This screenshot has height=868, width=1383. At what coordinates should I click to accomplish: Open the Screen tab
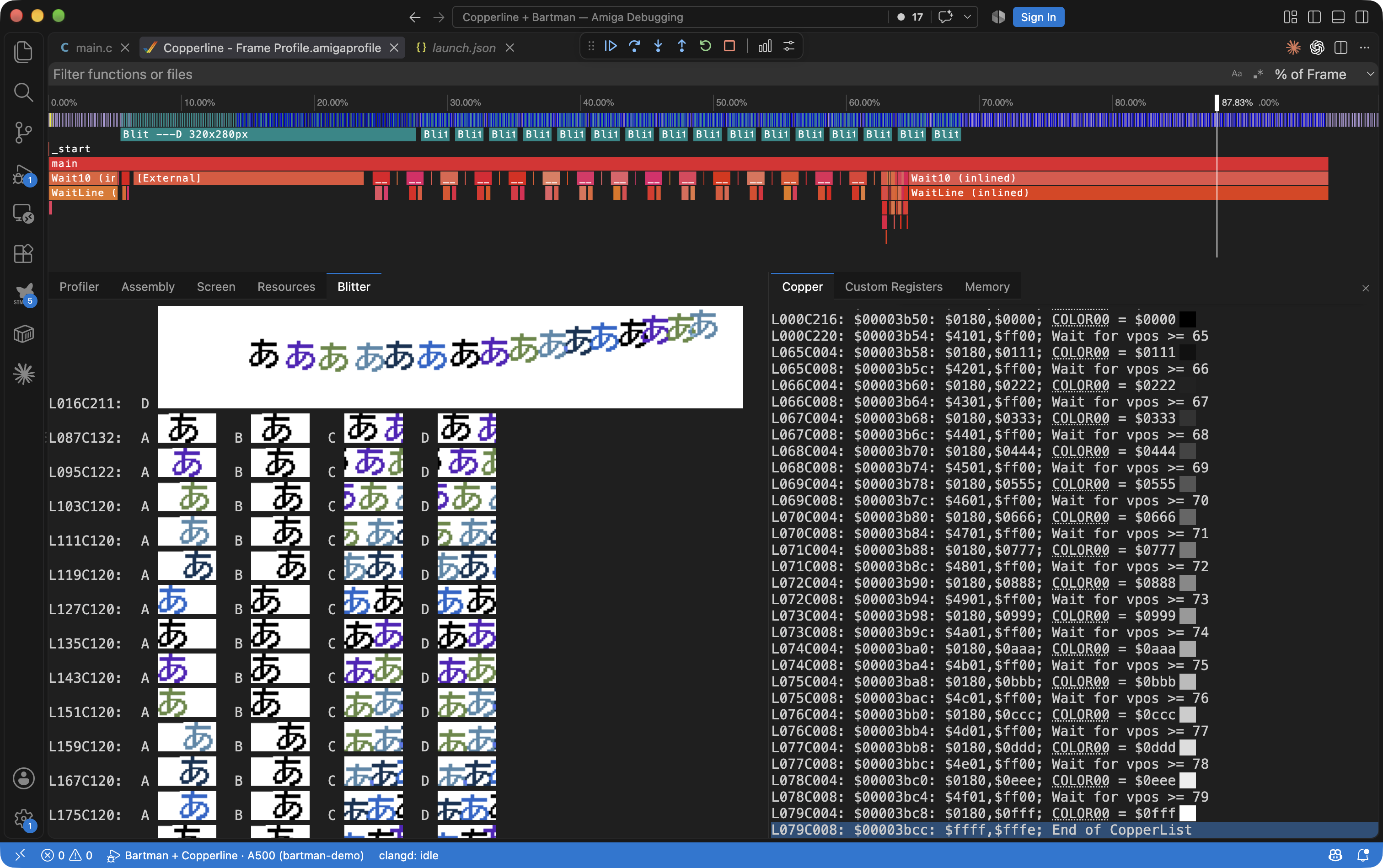pyautogui.click(x=216, y=286)
